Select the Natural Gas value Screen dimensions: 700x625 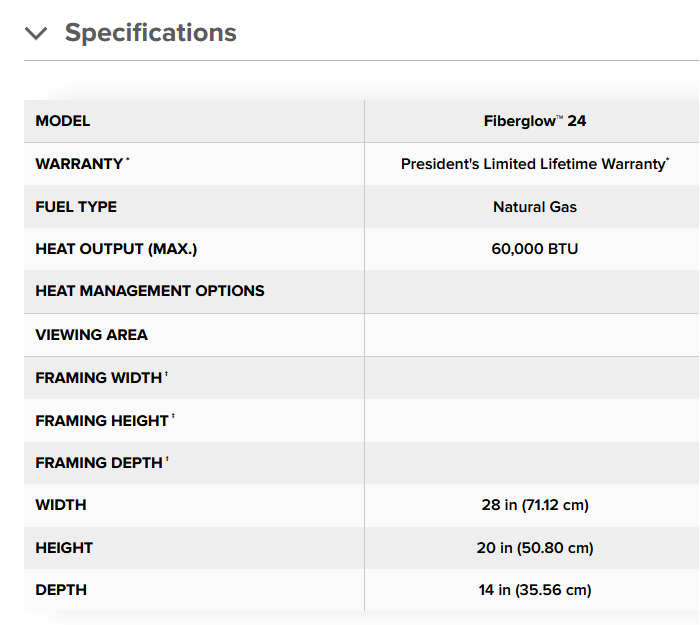point(534,207)
